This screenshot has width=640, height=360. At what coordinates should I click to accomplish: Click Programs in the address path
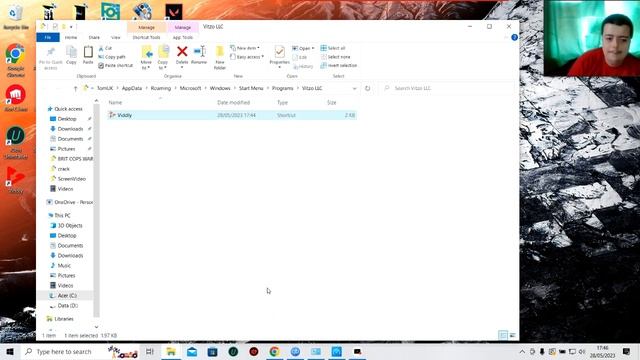point(282,88)
